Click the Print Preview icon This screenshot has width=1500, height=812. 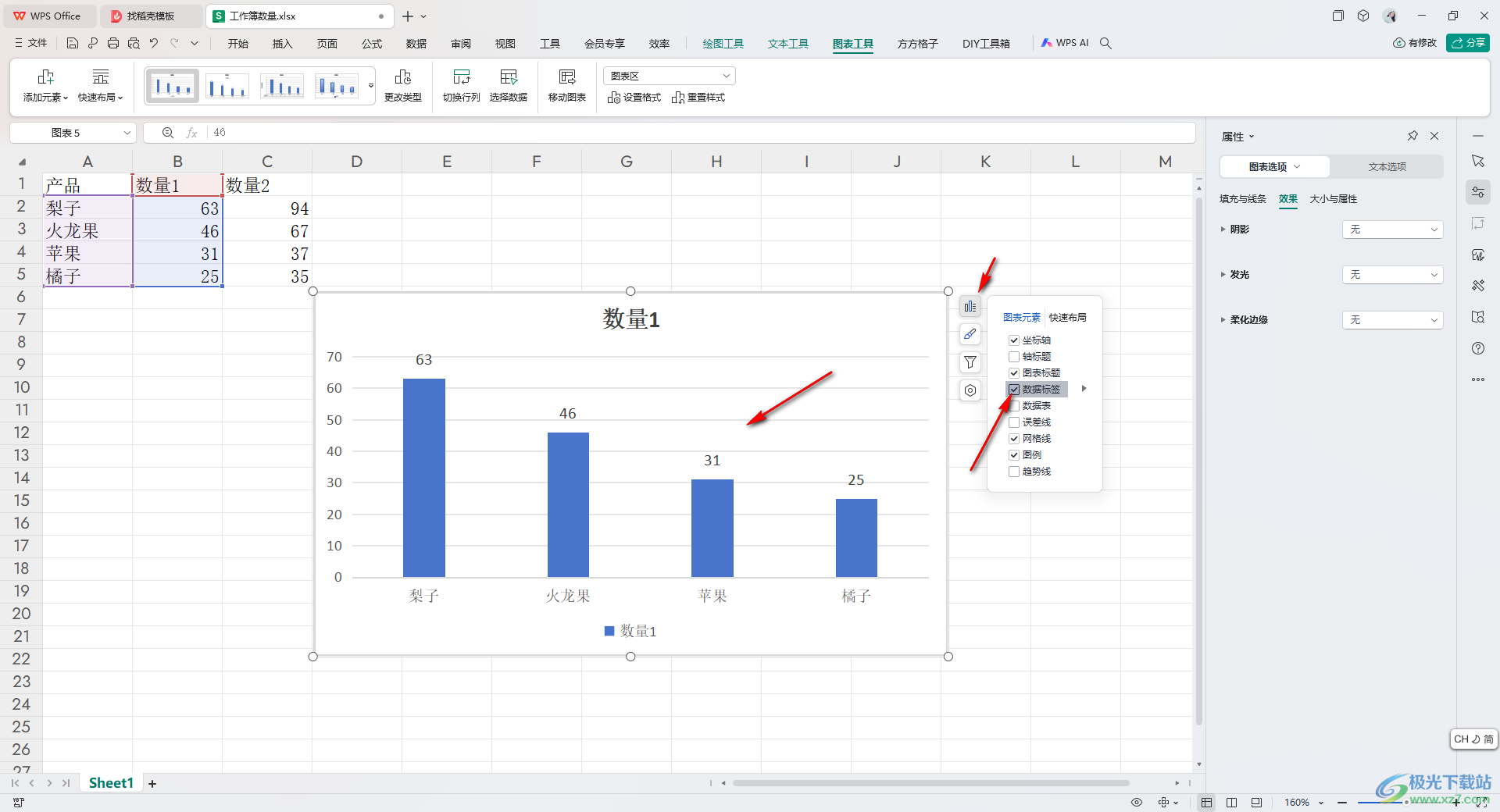pos(134,44)
